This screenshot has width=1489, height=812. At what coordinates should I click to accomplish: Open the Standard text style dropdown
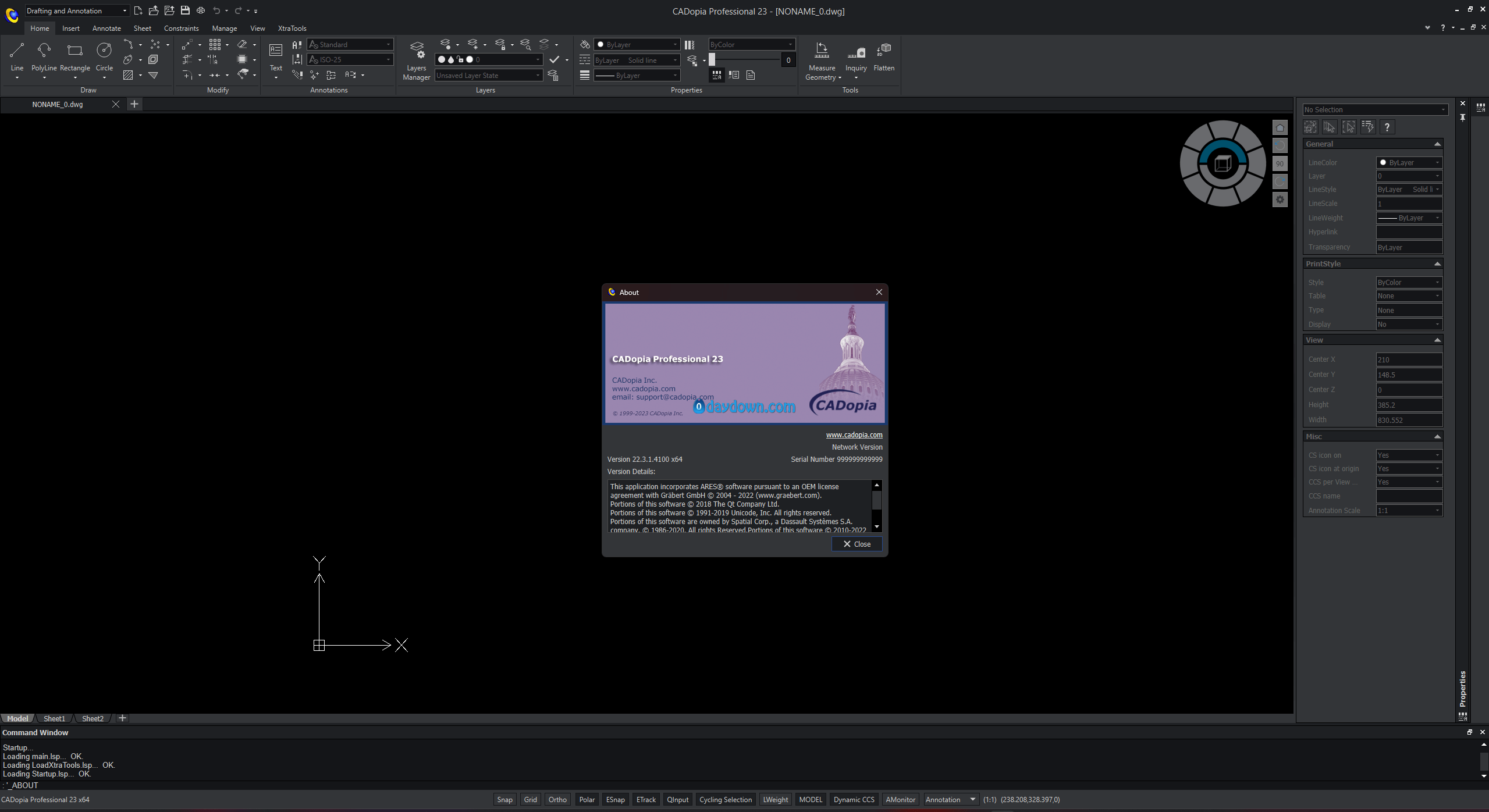350,44
